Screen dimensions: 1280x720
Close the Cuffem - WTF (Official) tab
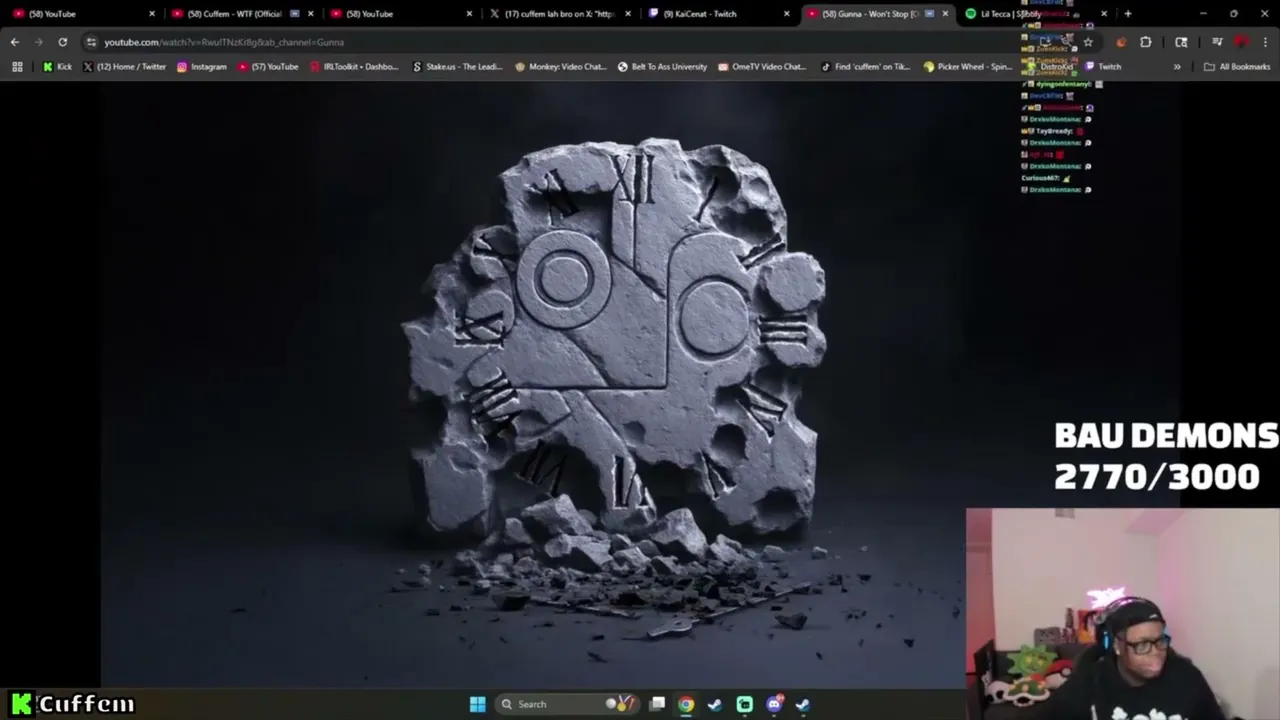coord(310,14)
